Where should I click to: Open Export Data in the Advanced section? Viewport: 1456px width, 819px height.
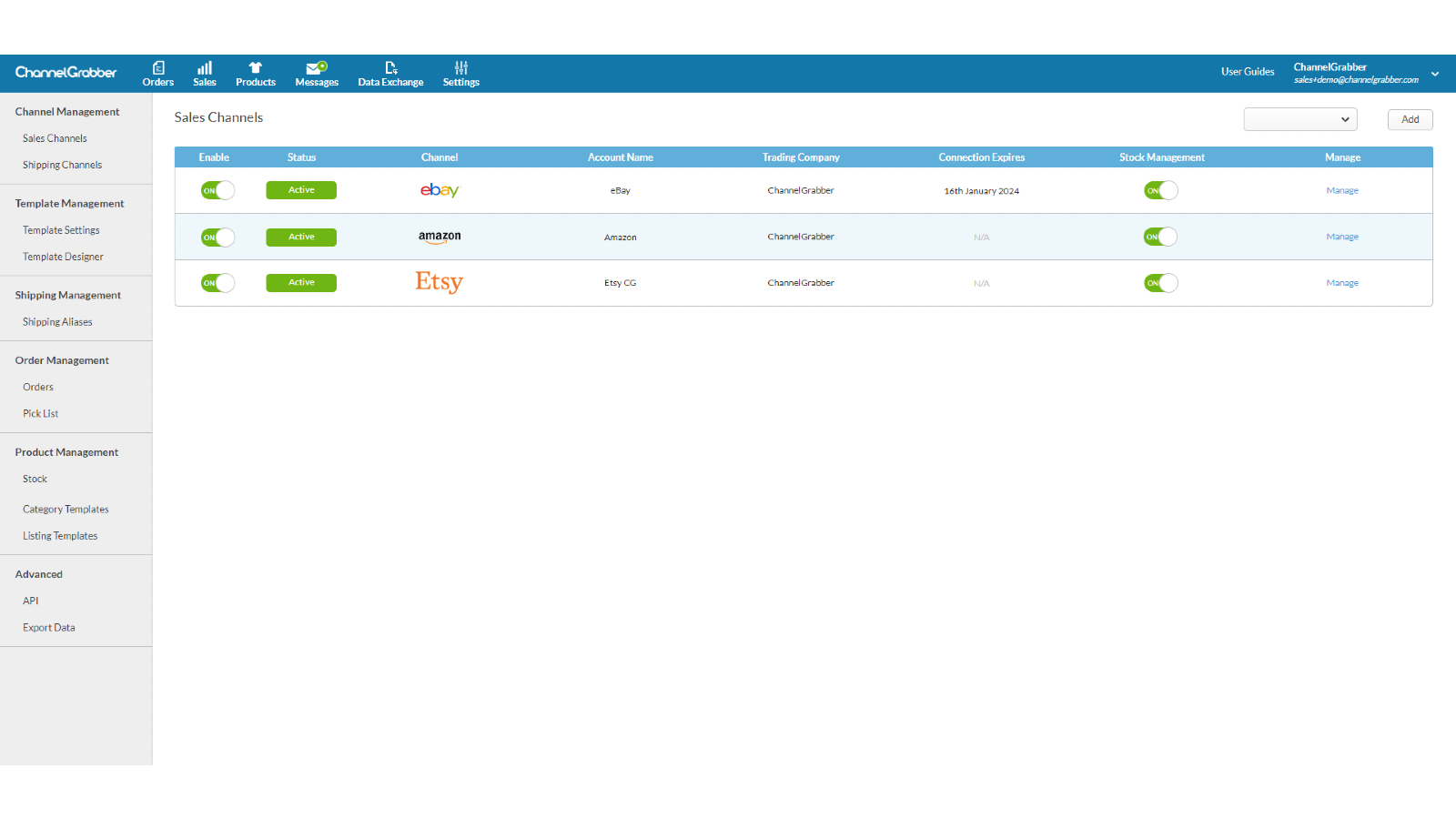click(x=49, y=628)
